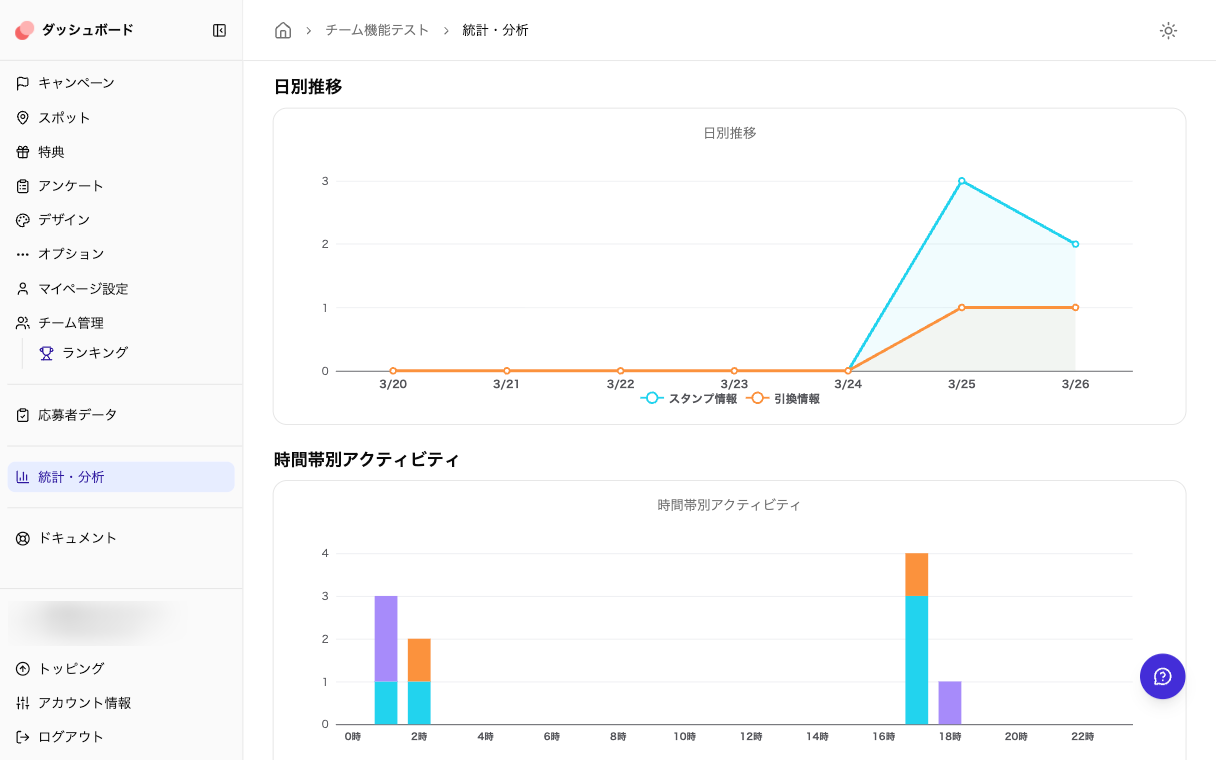Click the 3/25 スタンプ情報 data point

coord(961,181)
